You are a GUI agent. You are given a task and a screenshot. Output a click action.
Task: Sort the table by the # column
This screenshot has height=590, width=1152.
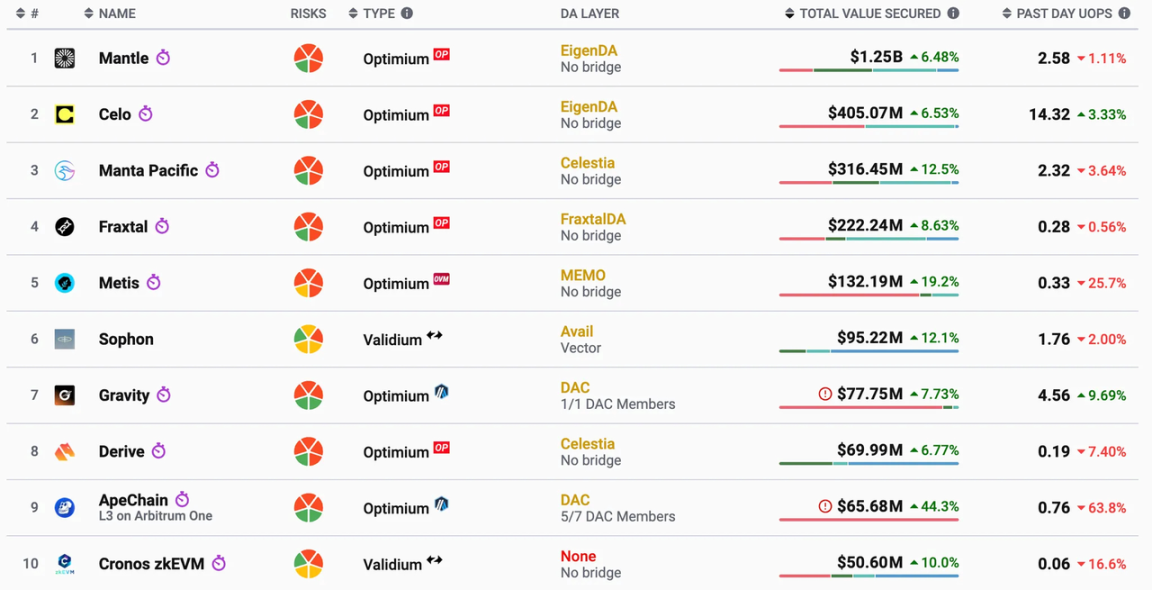point(27,14)
